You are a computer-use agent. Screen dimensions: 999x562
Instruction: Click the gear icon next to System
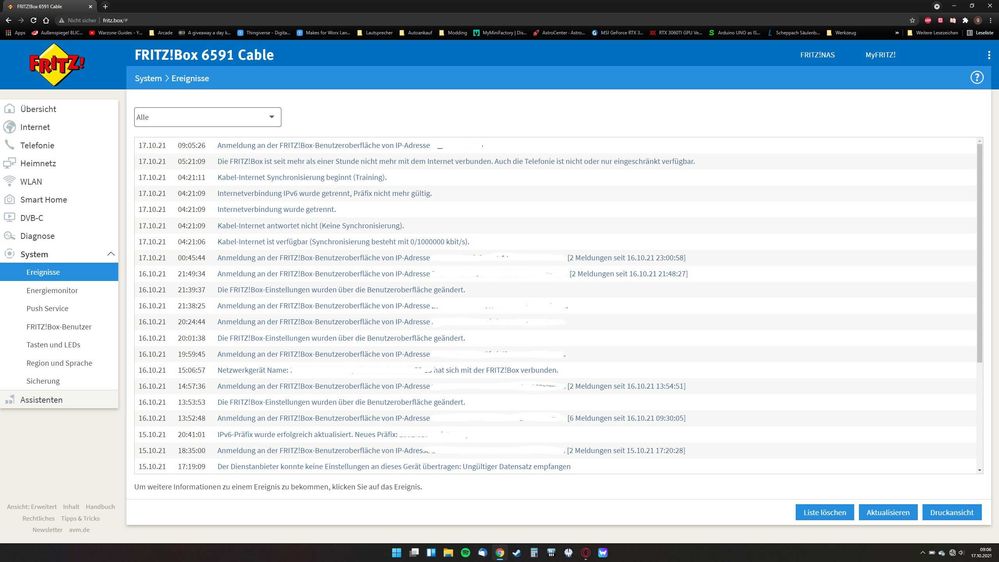10,254
